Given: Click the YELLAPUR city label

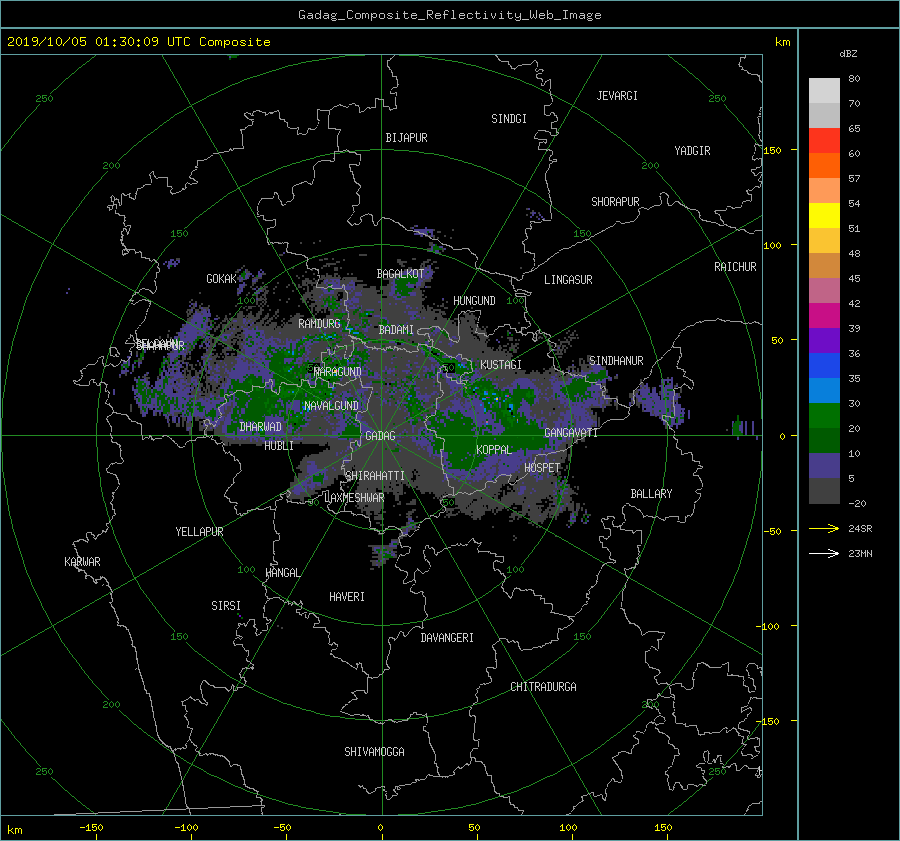Looking at the screenshot, I should tap(199, 532).
